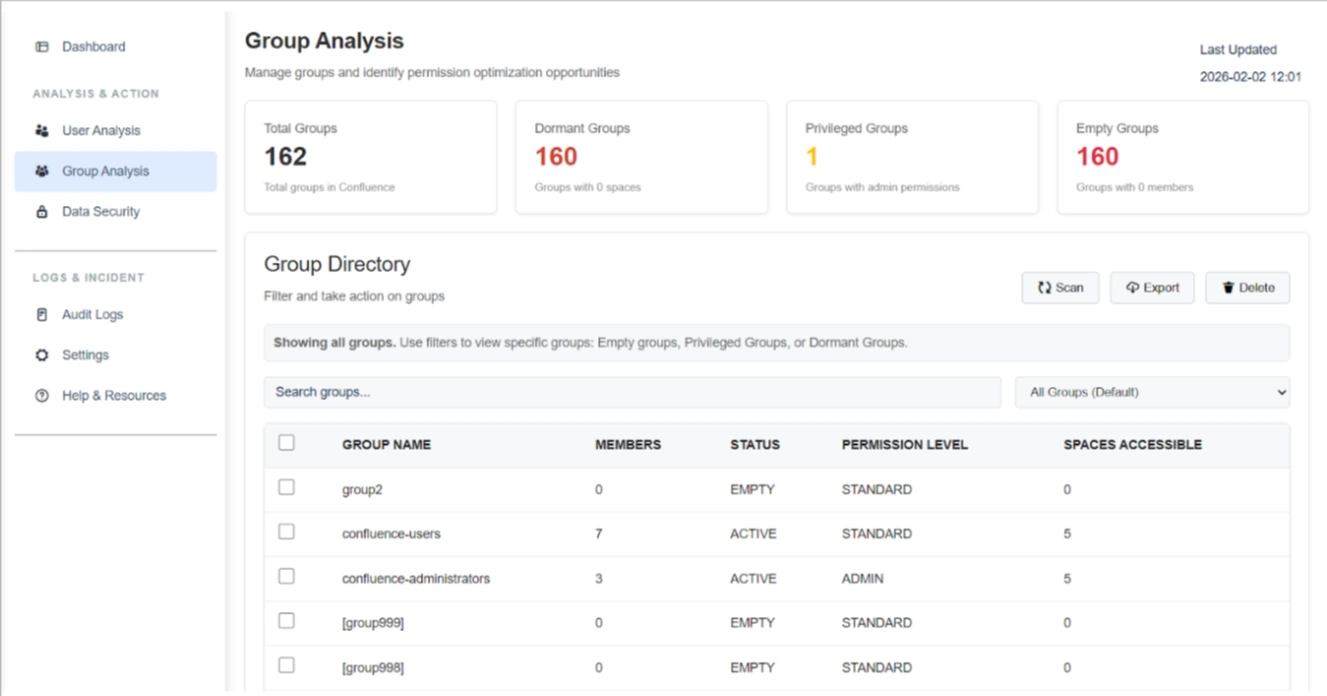Select the checkbox for confluence-administrators
Screen dimensions: 1327x696
click(x=288, y=578)
